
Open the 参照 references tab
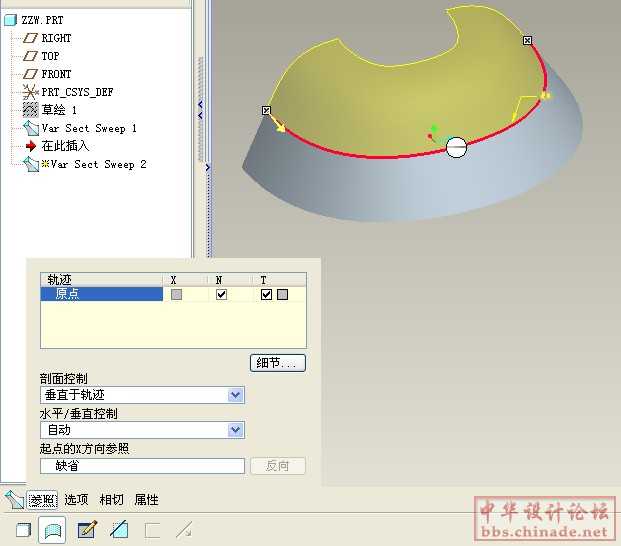point(42,500)
